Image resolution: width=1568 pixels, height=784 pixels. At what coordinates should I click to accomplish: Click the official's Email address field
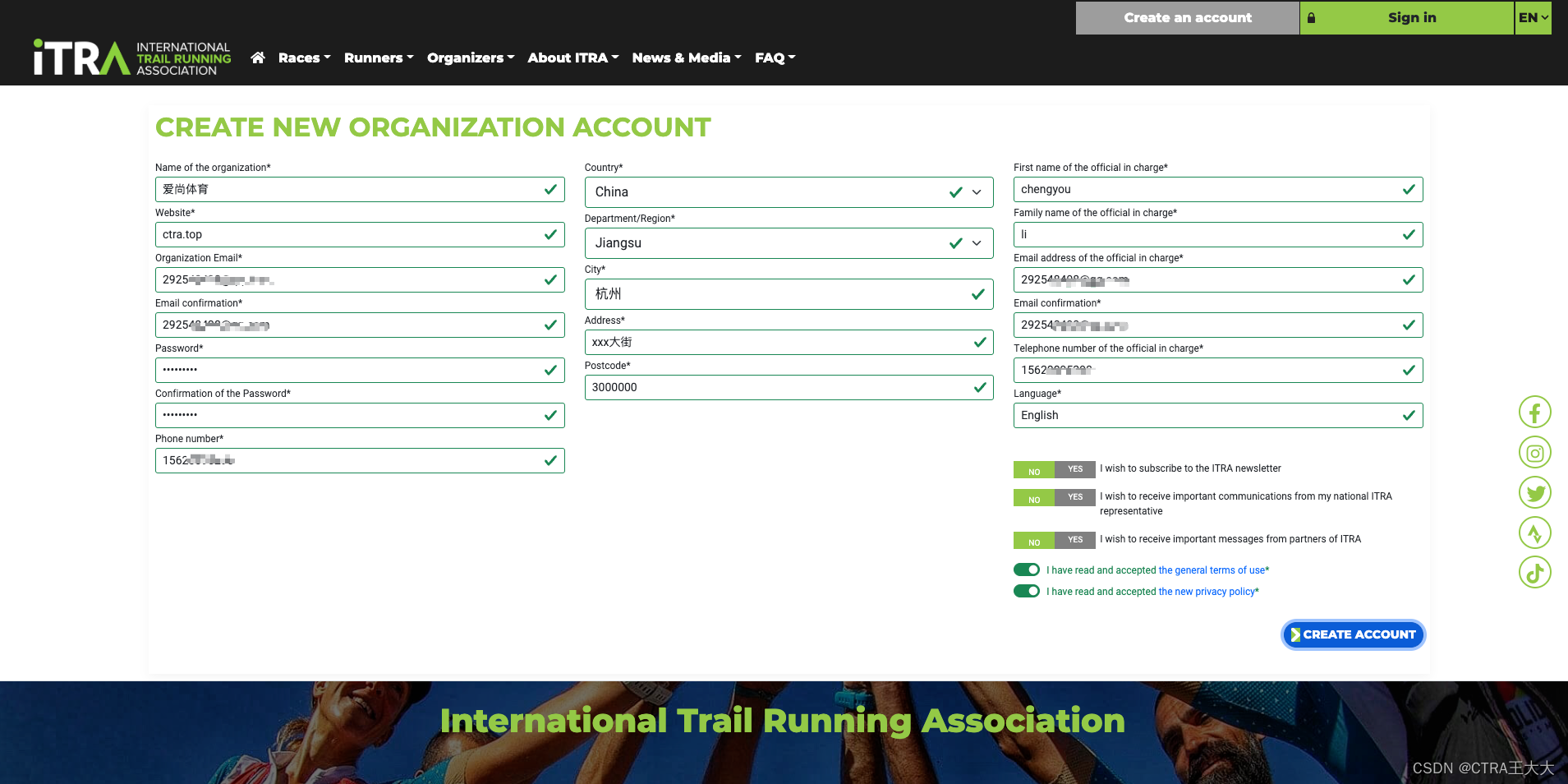click(x=1218, y=280)
